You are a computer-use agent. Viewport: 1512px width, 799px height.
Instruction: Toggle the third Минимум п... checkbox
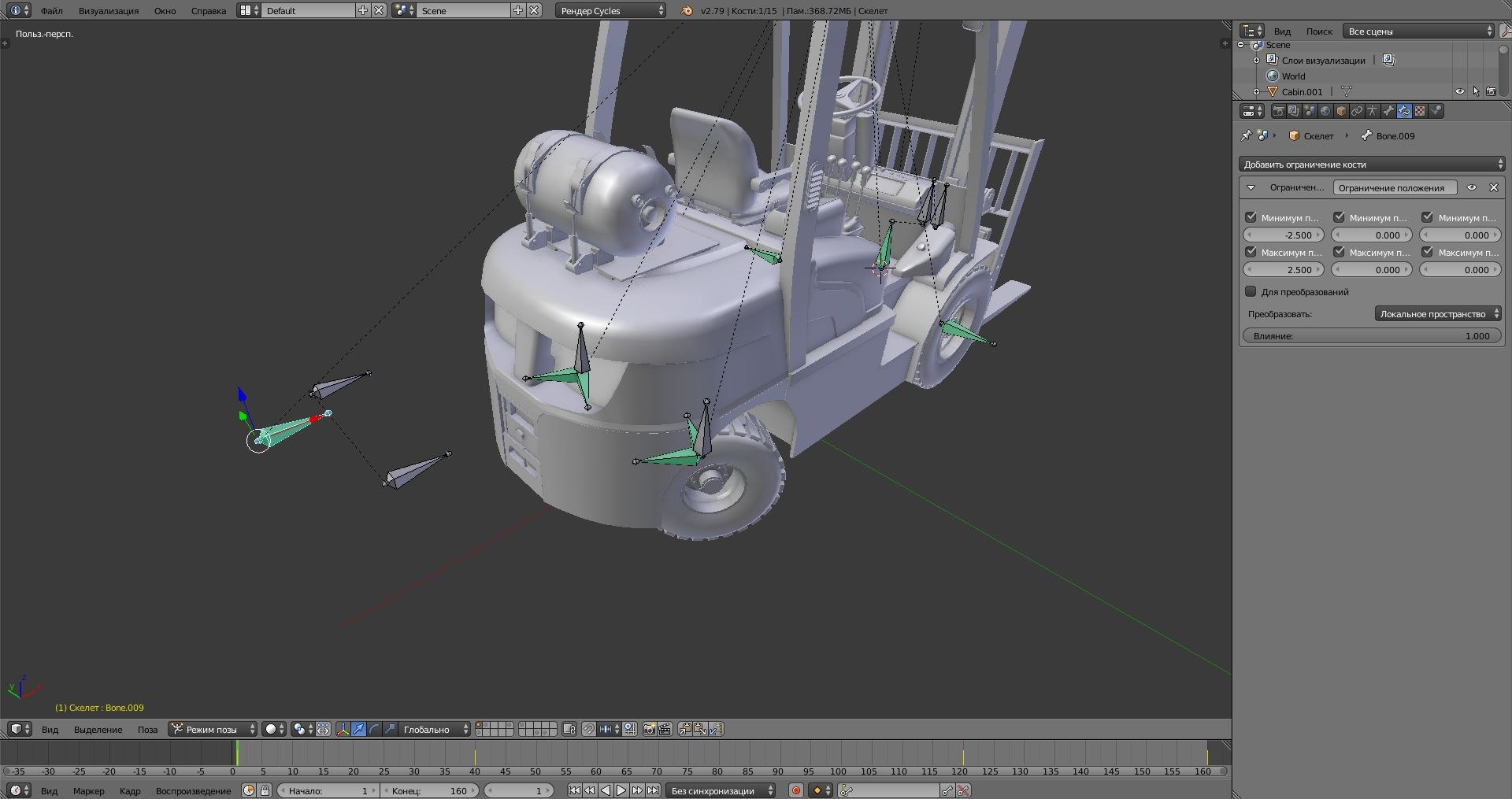click(x=1427, y=217)
